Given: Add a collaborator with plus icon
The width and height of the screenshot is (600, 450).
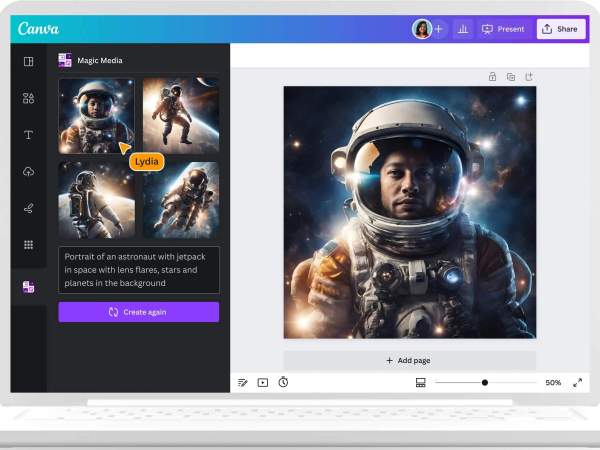Looking at the screenshot, I should tap(439, 29).
